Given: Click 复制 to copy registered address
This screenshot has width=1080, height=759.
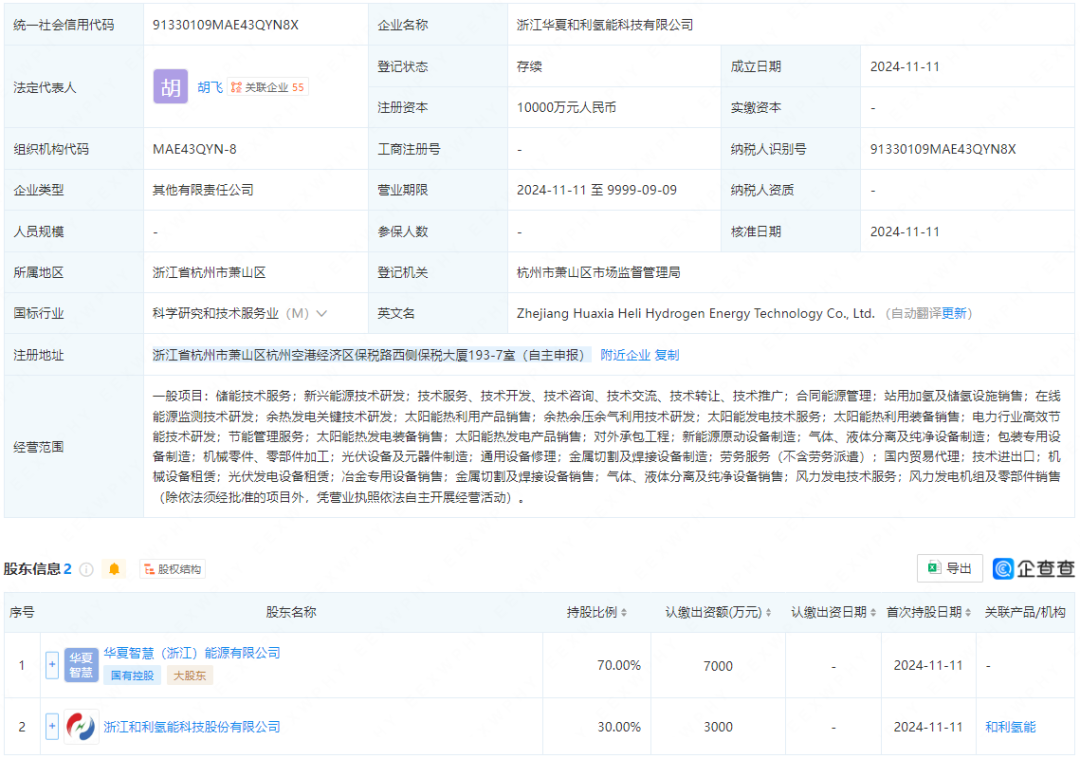Looking at the screenshot, I should point(666,355).
